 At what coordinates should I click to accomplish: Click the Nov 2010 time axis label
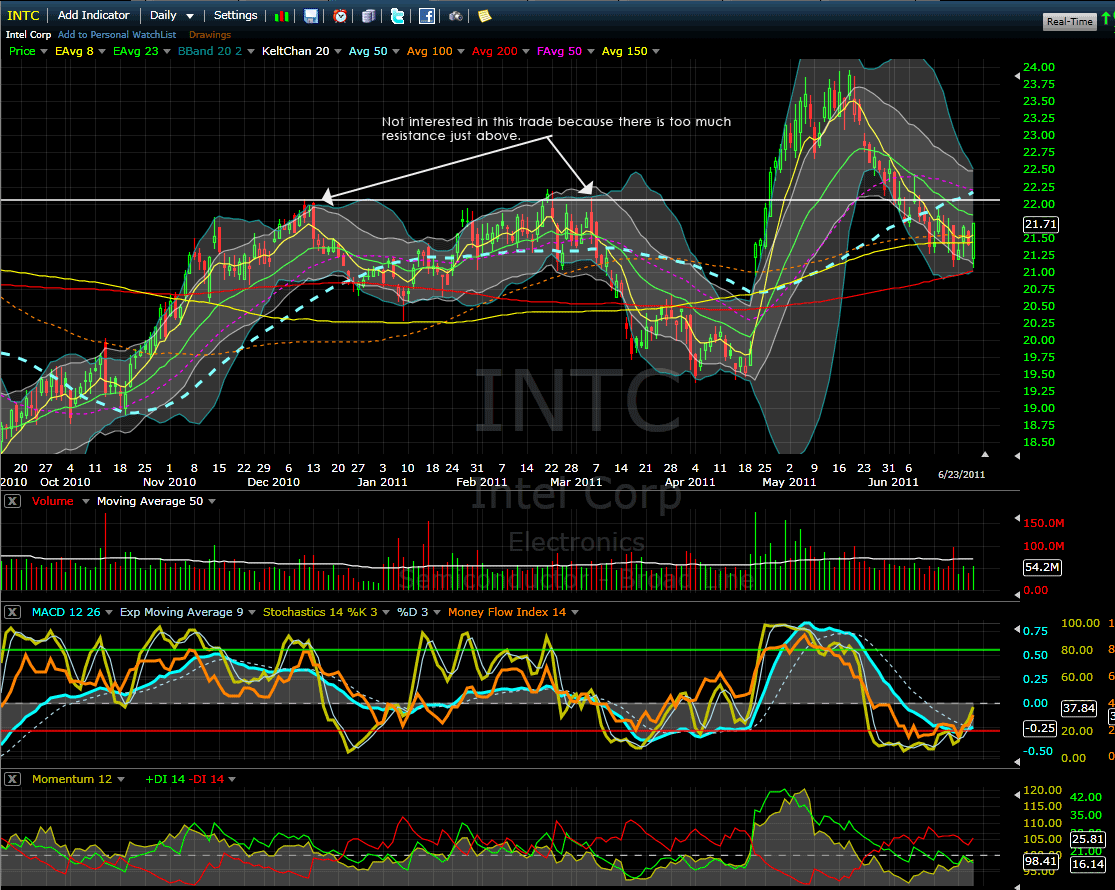[169, 482]
